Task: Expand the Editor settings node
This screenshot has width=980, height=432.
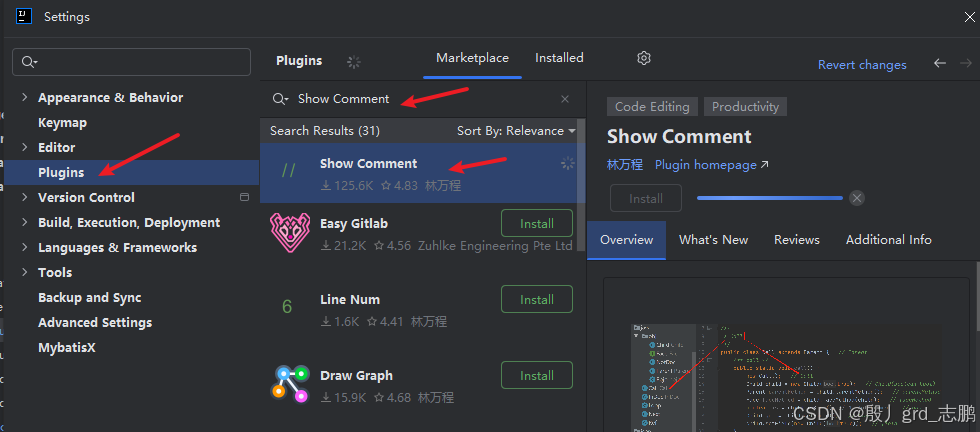Action: 25,148
